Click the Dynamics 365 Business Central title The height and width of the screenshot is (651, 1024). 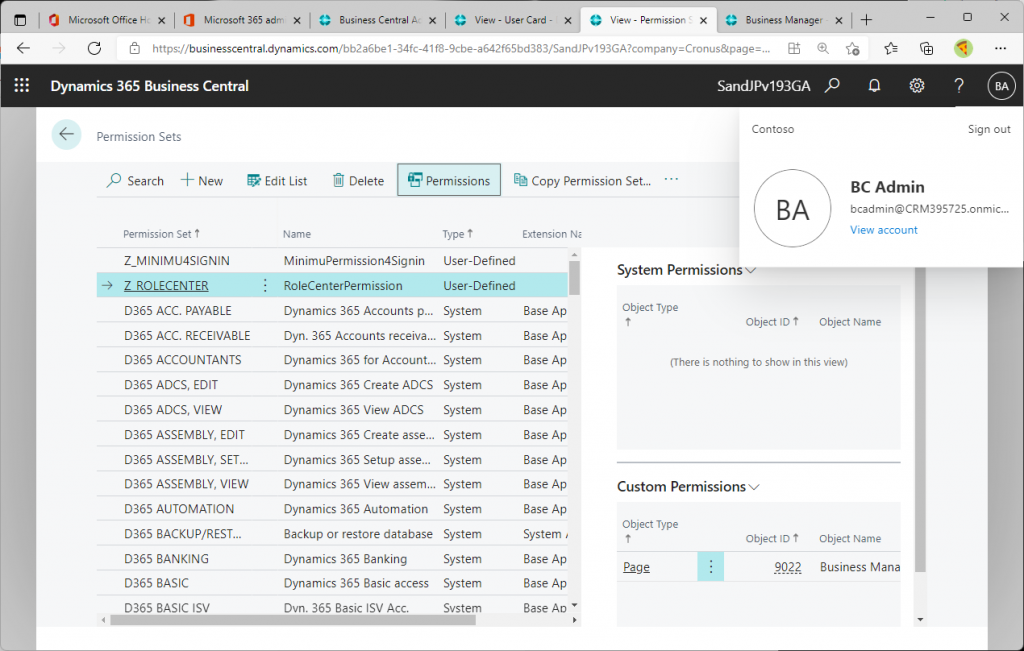[150, 86]
